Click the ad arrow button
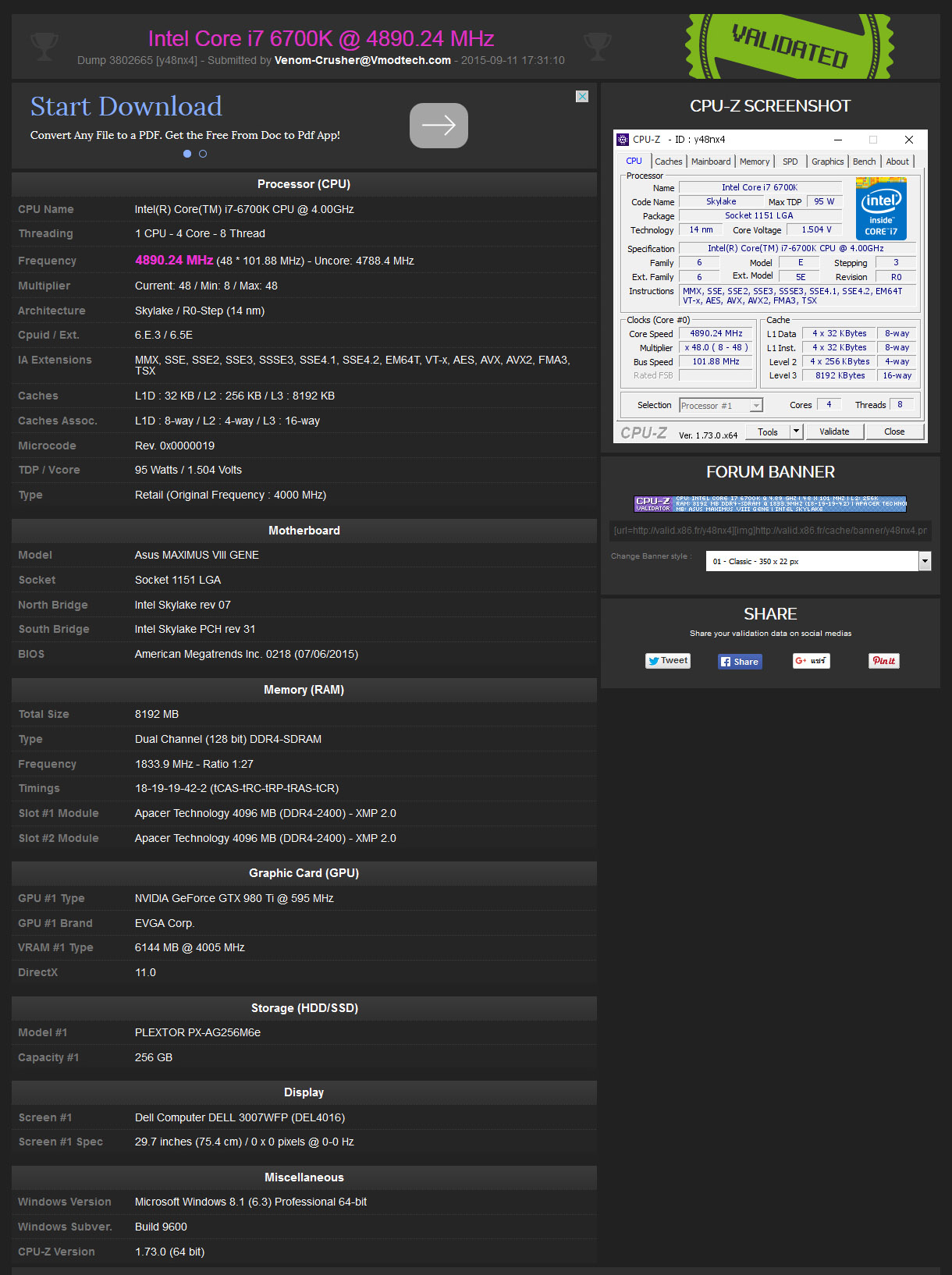Image resolution: width=952 pixels, height=1275 pixels. 439,126
